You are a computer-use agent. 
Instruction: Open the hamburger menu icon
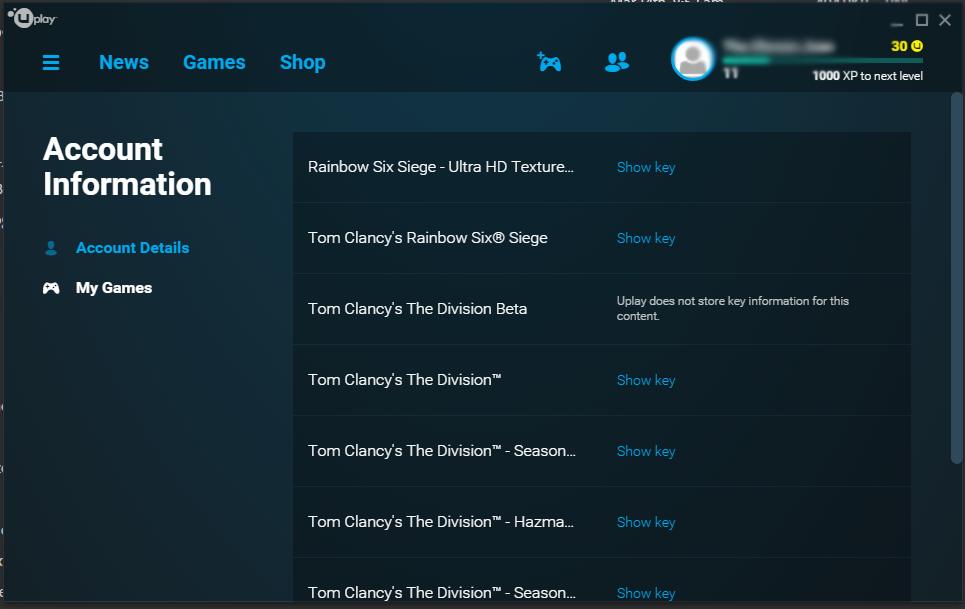click(x=51, y=62)
